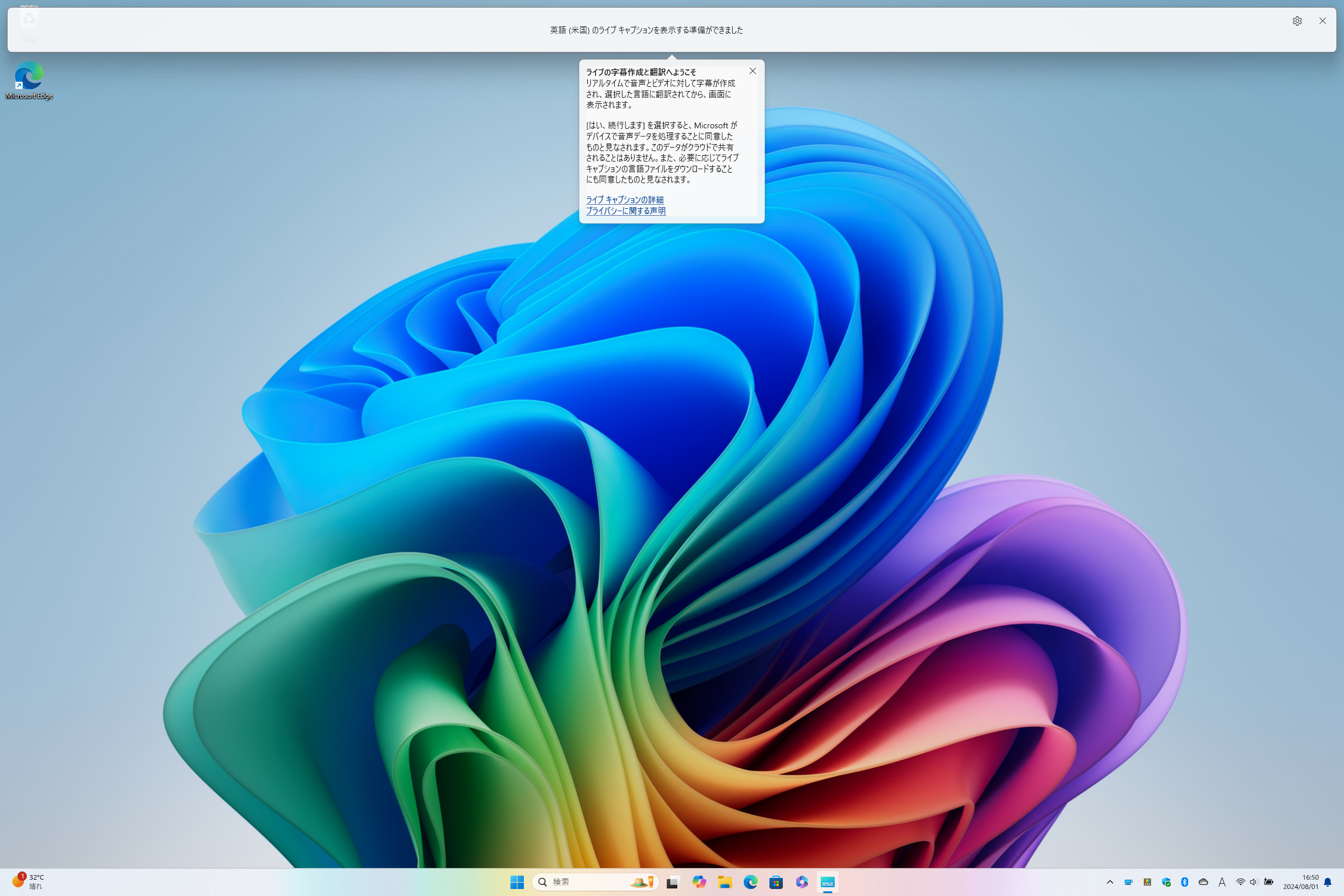This screenshot has height=896, width=1344.
Task: Open Live Captions settings gear
Action: coord(1297,21)
